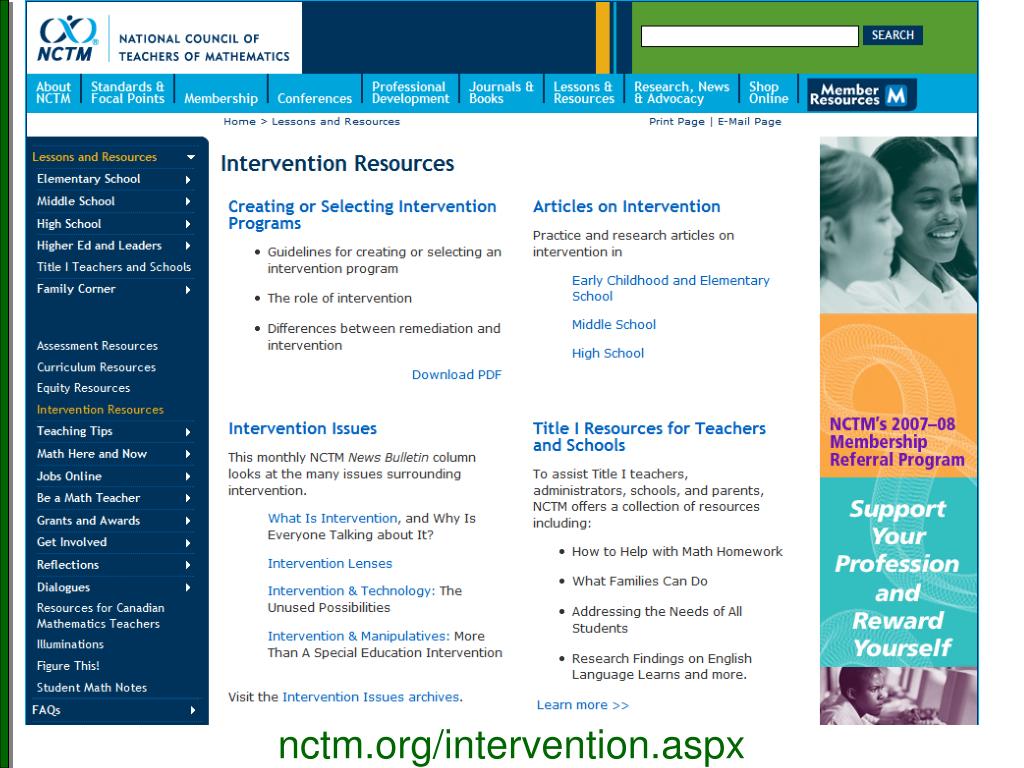The width and height of the screenshot is (1024, 768).
Task: Expand Jobs Online arrow
Action: (x=188, y=477)
